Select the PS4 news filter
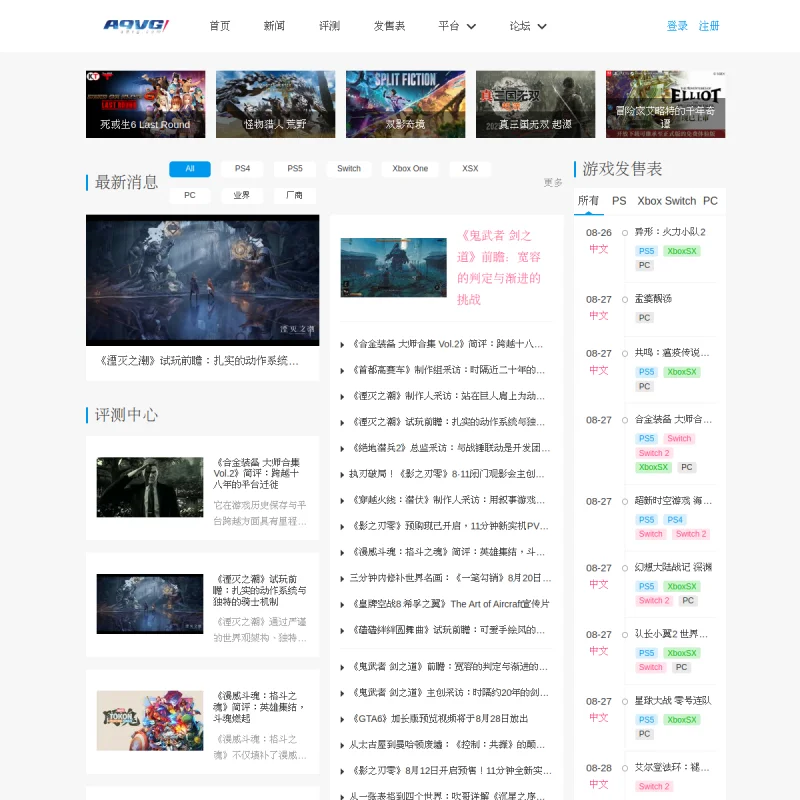 (242, 169)
